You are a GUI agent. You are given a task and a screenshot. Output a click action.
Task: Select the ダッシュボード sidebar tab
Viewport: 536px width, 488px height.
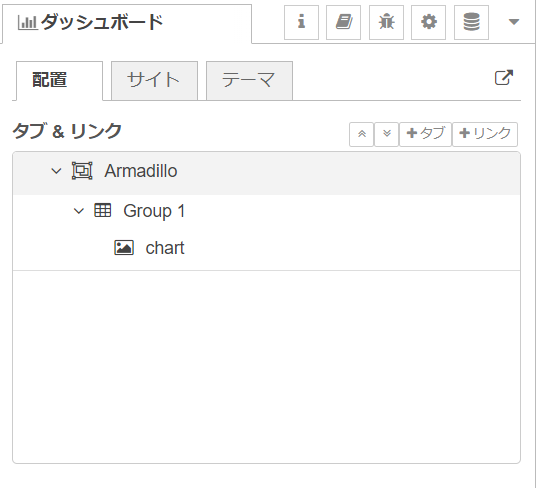pos(127,24)
